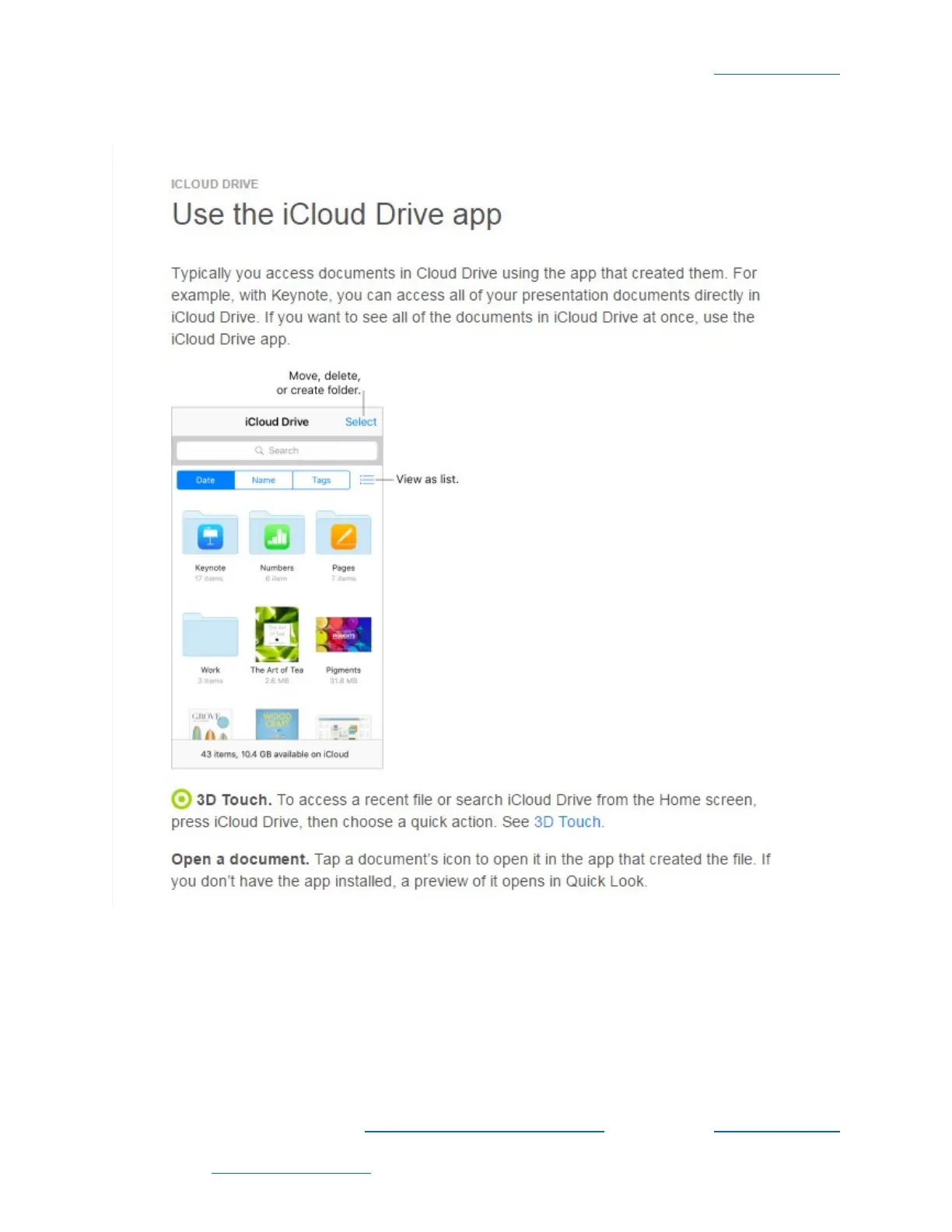Viewport: 952px width, 1232px height.
Task: Click the Keynote folder name label
Action: coord(210,568)
